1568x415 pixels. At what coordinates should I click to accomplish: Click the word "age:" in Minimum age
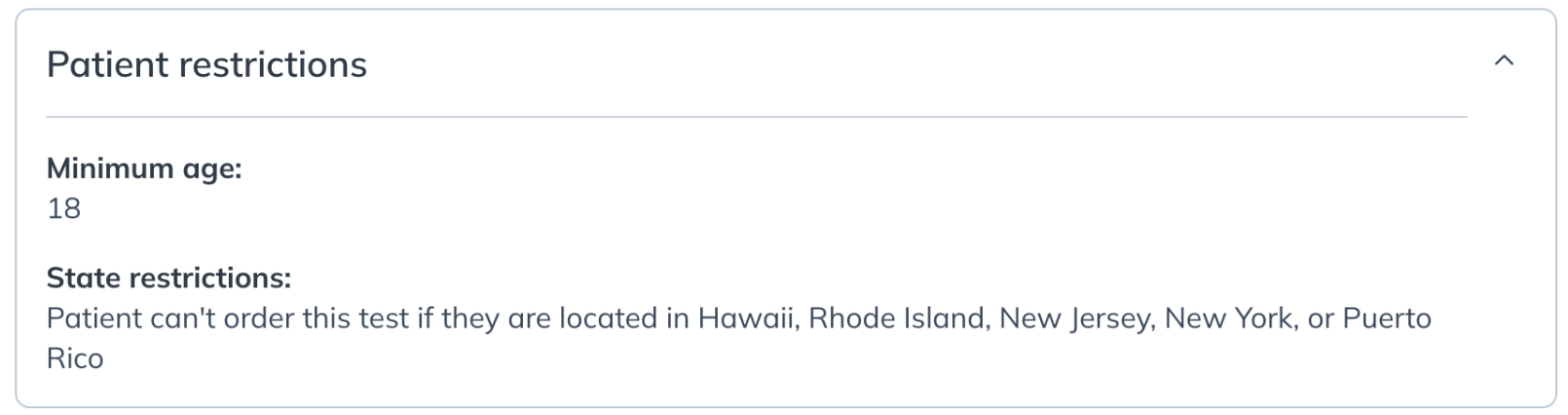pos(212,170)
